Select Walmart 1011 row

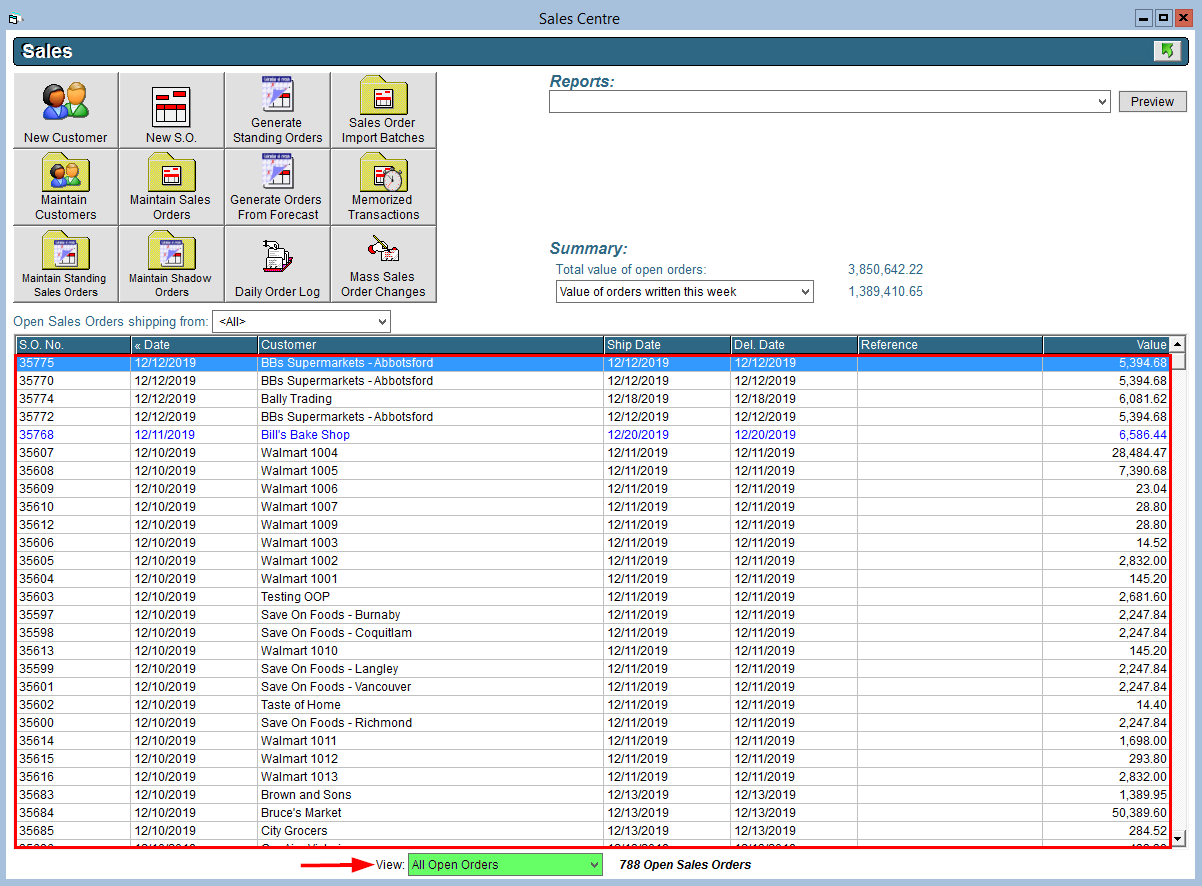tap(593, 741)
